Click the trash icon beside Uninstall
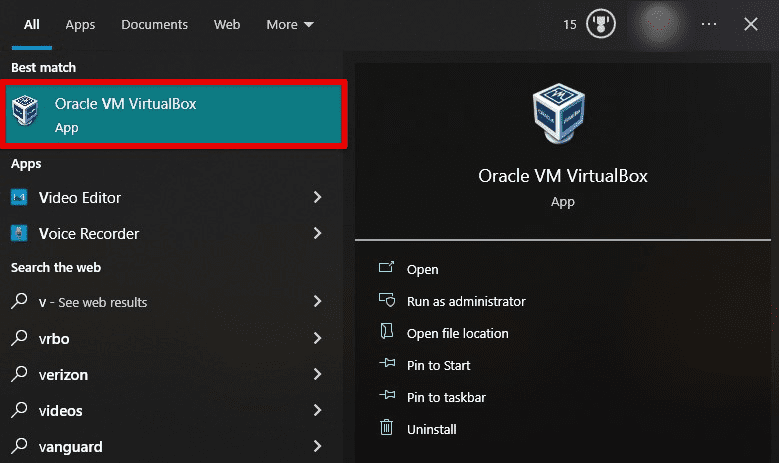Viewport: 779px width, 463px height. click(387, 427)
